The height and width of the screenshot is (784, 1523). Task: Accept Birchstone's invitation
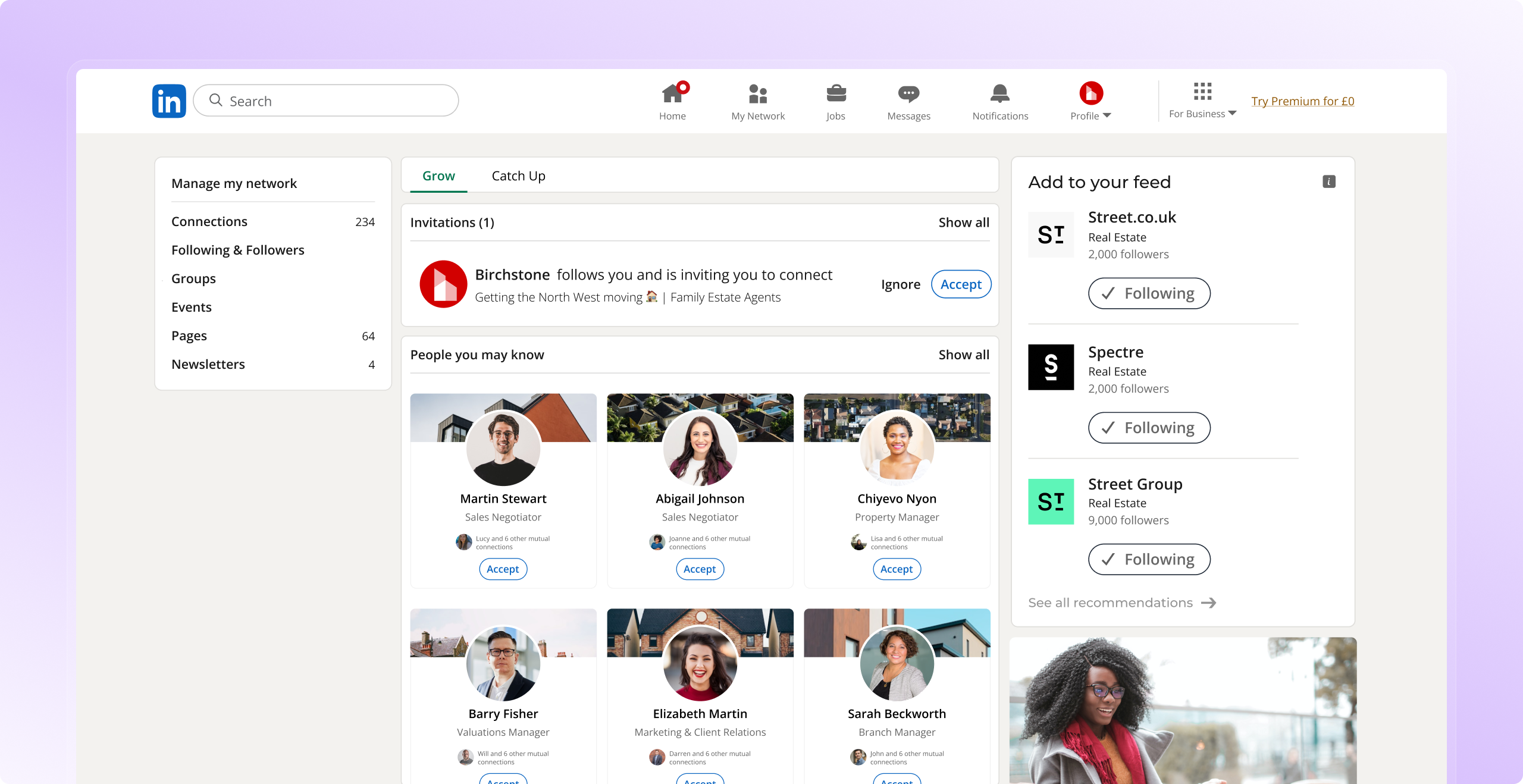[x=961, y=284]
